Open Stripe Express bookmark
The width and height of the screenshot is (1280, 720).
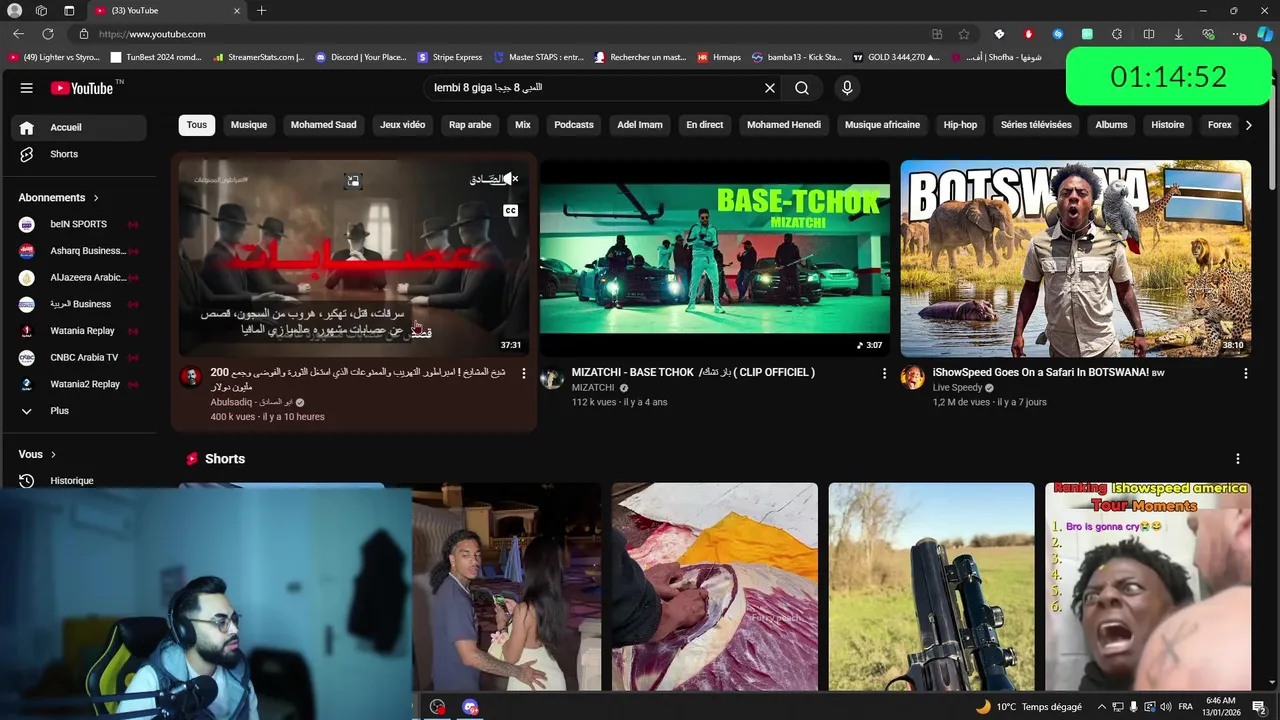pyautogui.click(x=450, y=57)
